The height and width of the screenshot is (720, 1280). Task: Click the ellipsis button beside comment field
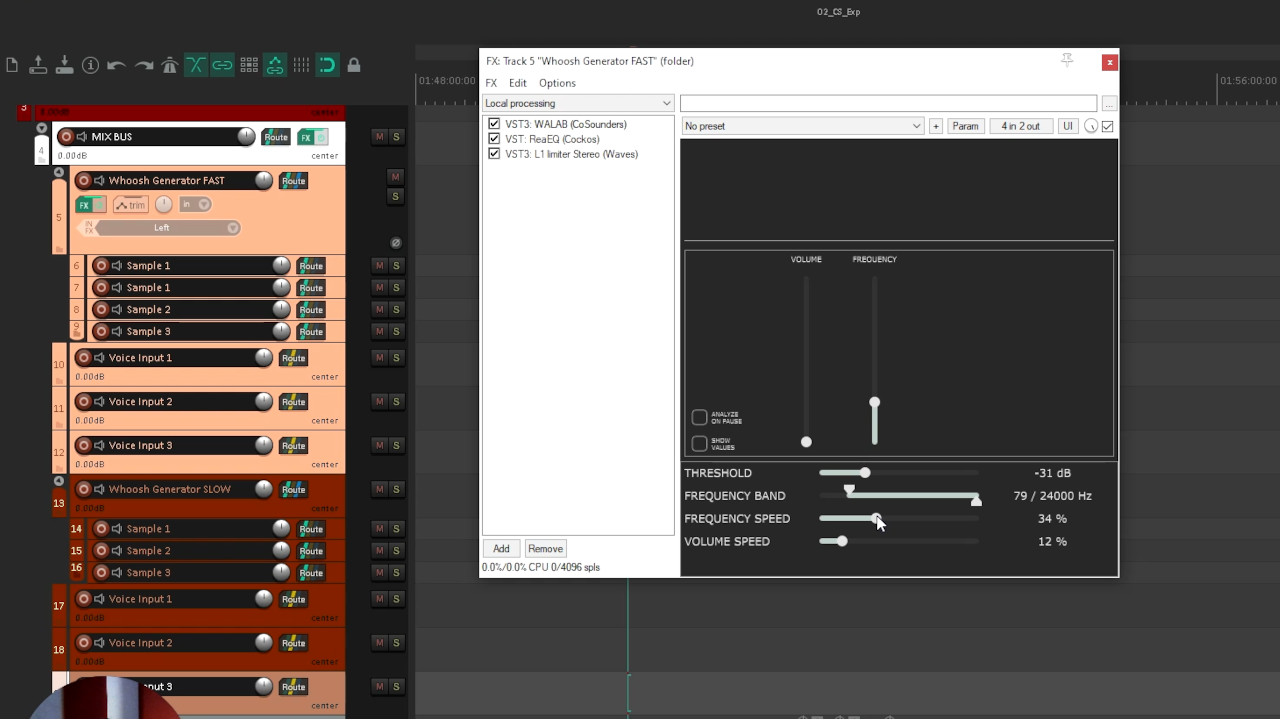pyautogui.click(x=1109, y=103)
